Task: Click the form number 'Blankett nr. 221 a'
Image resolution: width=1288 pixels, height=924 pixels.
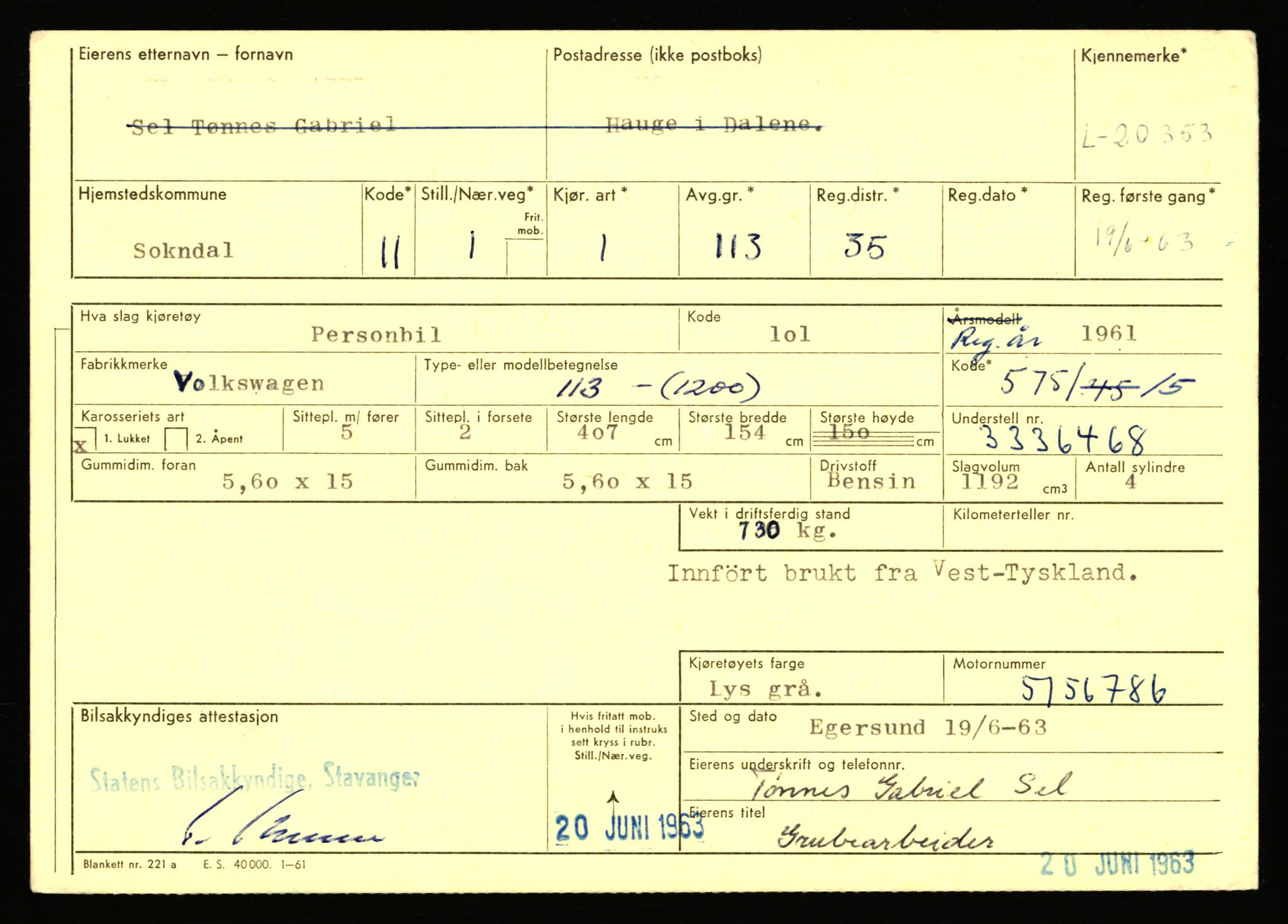Action: coord(130,865)
